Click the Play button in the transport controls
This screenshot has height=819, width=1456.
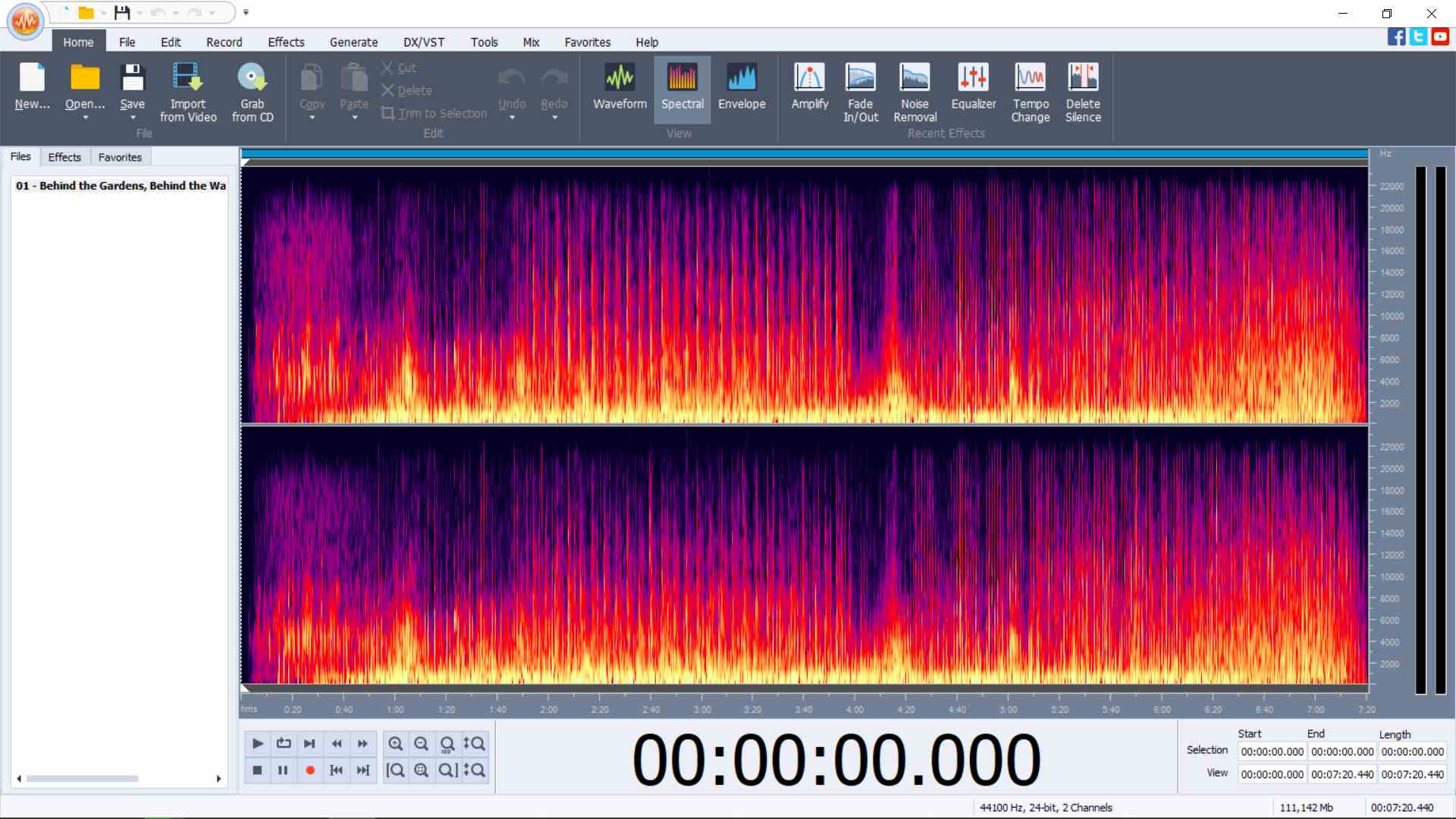pyautogui.click(x=257, y=744)
